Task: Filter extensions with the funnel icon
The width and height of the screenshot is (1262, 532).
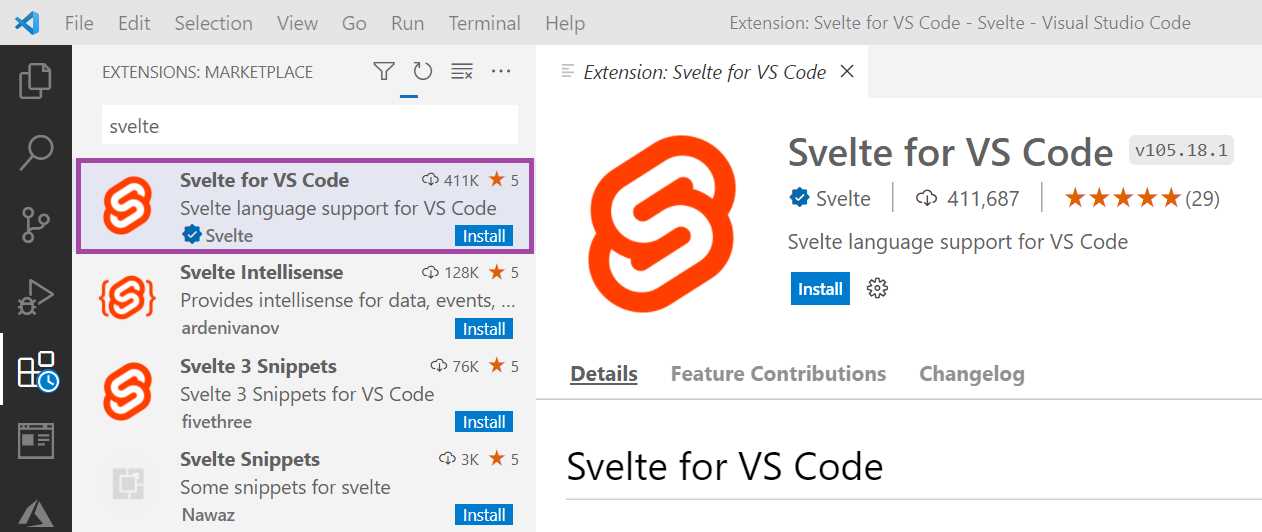Action: tap(384, 72)
